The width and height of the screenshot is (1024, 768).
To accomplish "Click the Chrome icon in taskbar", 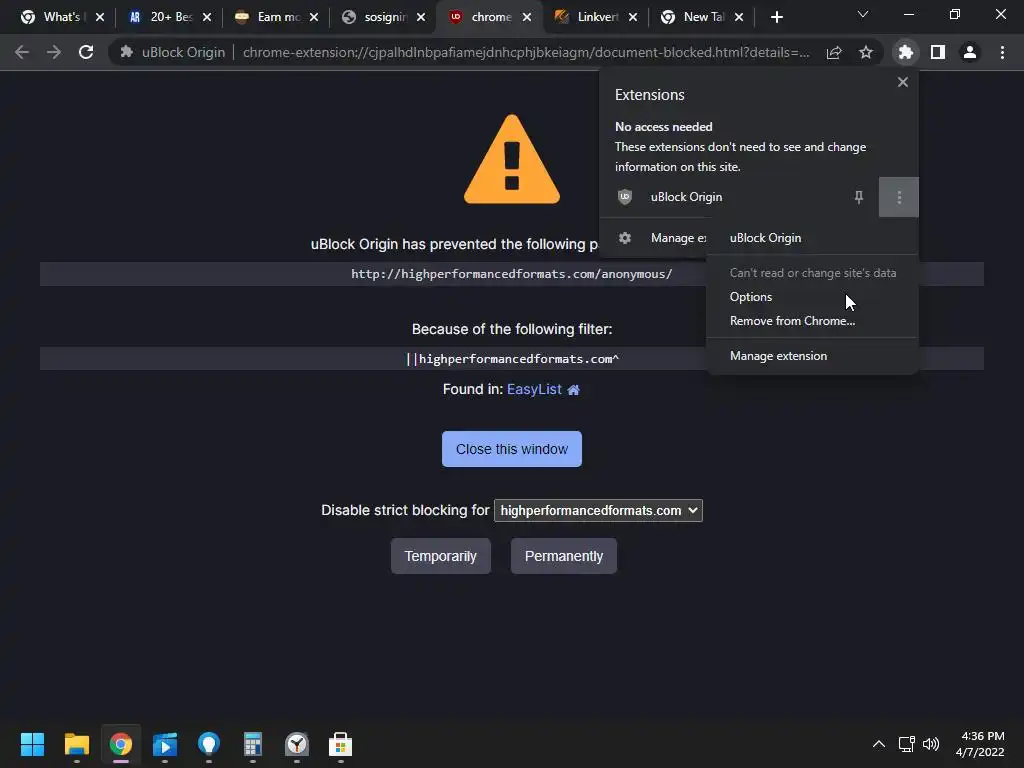I will [x=121, y=744].
